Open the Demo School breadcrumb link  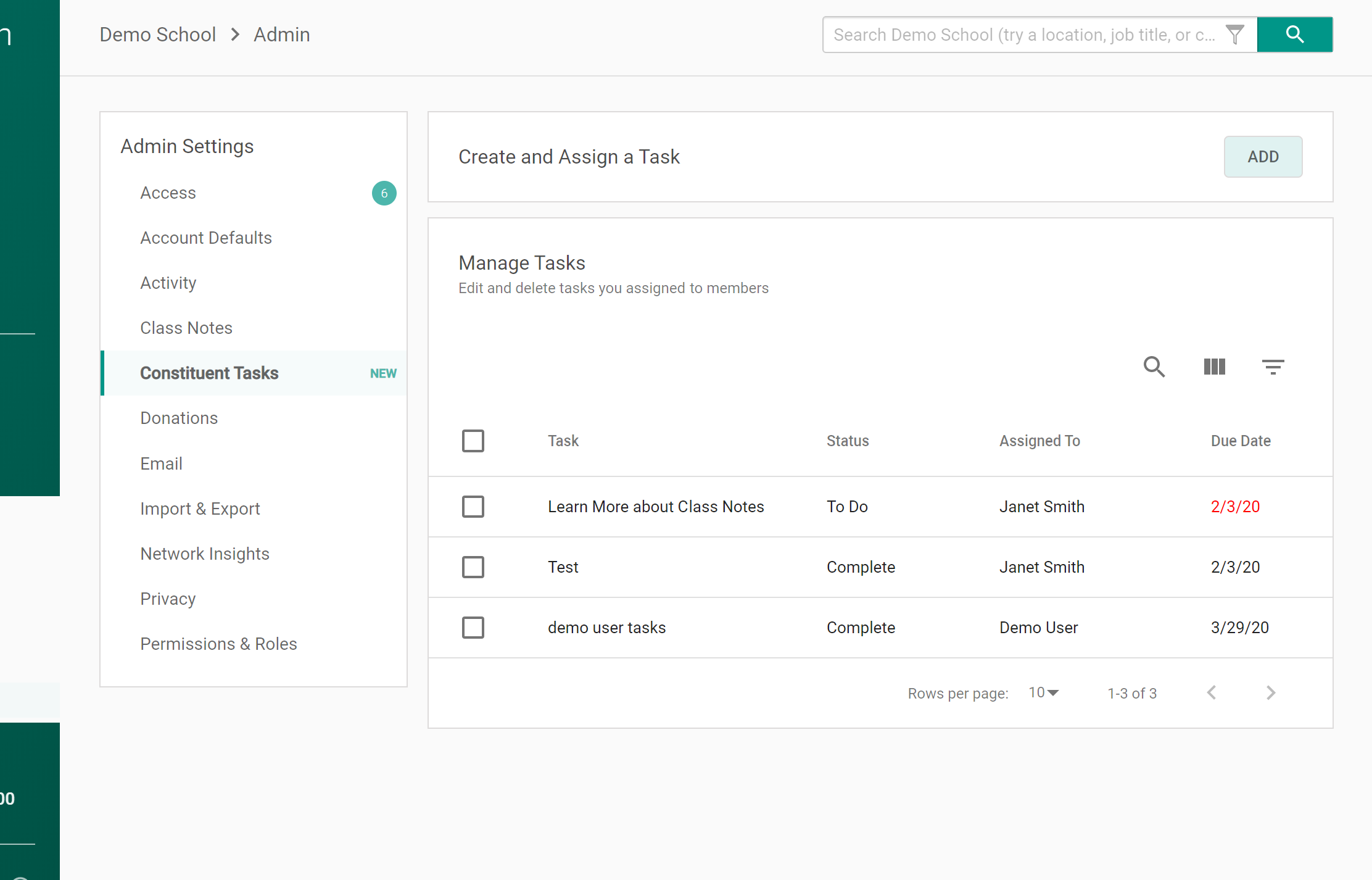[157, 35]
